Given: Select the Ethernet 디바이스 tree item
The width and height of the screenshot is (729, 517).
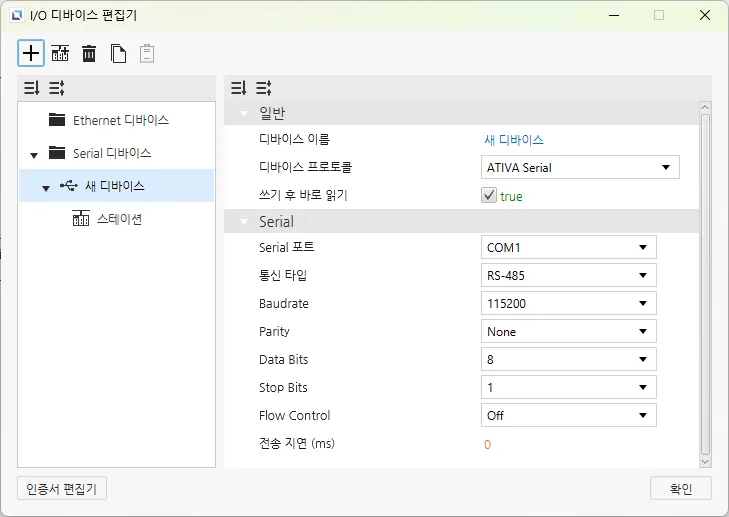Looking at the screenshot, I should 120,120.
